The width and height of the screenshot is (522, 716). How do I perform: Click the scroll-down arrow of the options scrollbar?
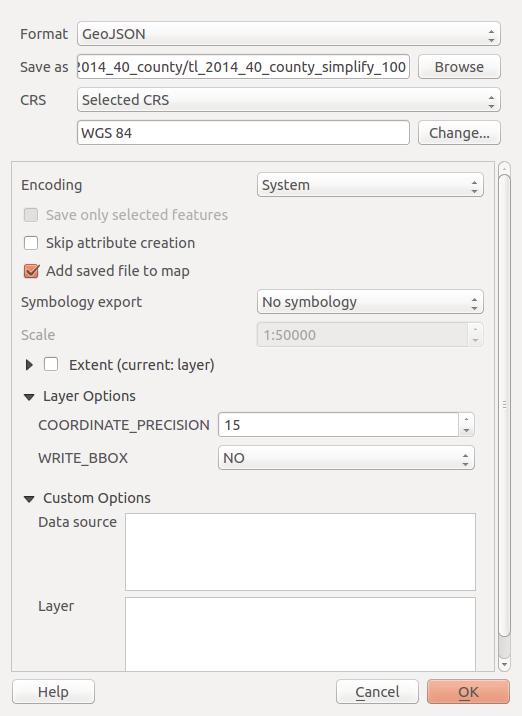tap(504, 664)
